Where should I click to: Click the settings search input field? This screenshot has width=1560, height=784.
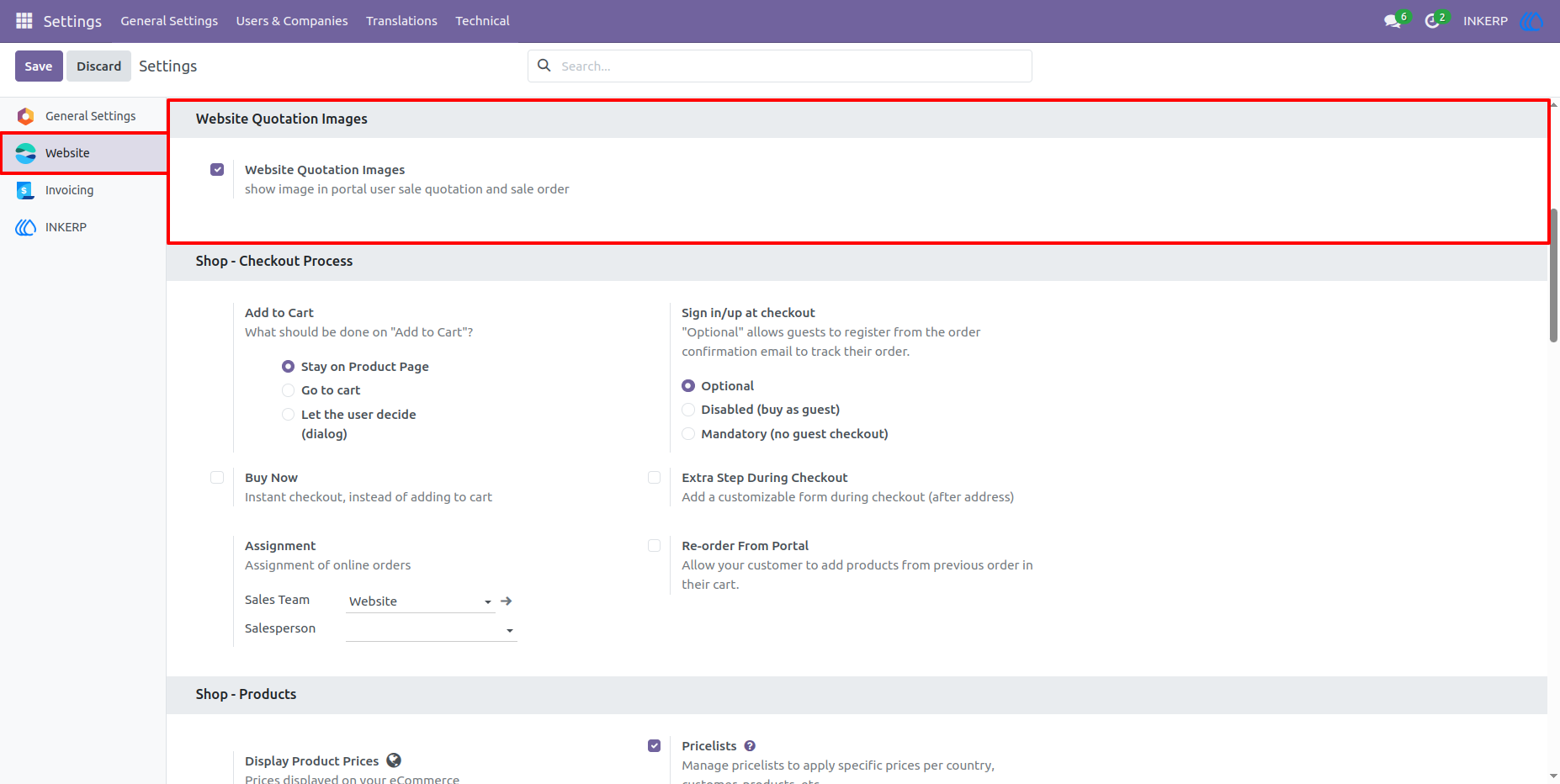point(791,66)
